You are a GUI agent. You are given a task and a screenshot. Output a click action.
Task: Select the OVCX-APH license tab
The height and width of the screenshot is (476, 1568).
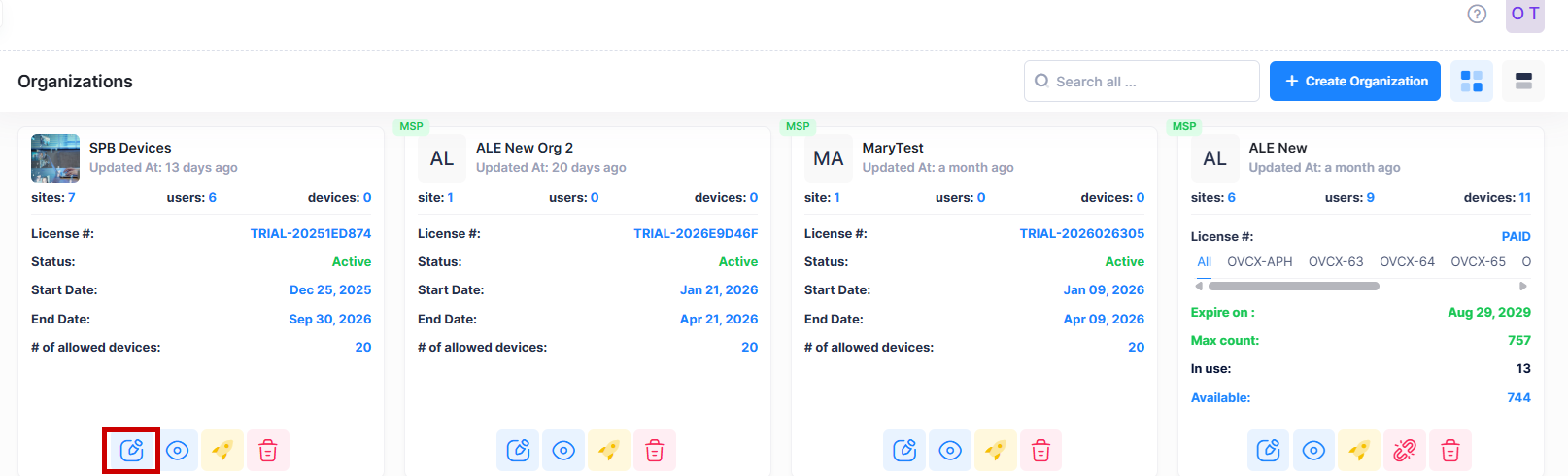[x=1259, y=262]
